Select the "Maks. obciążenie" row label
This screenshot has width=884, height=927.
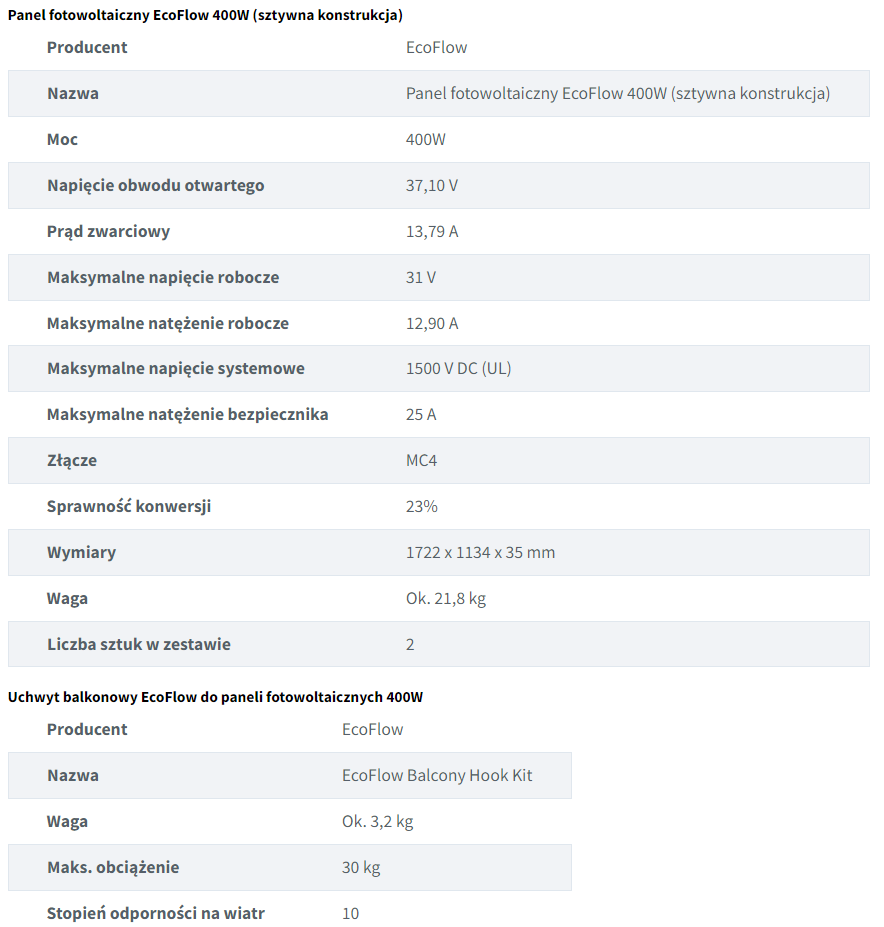click(113, 867)
